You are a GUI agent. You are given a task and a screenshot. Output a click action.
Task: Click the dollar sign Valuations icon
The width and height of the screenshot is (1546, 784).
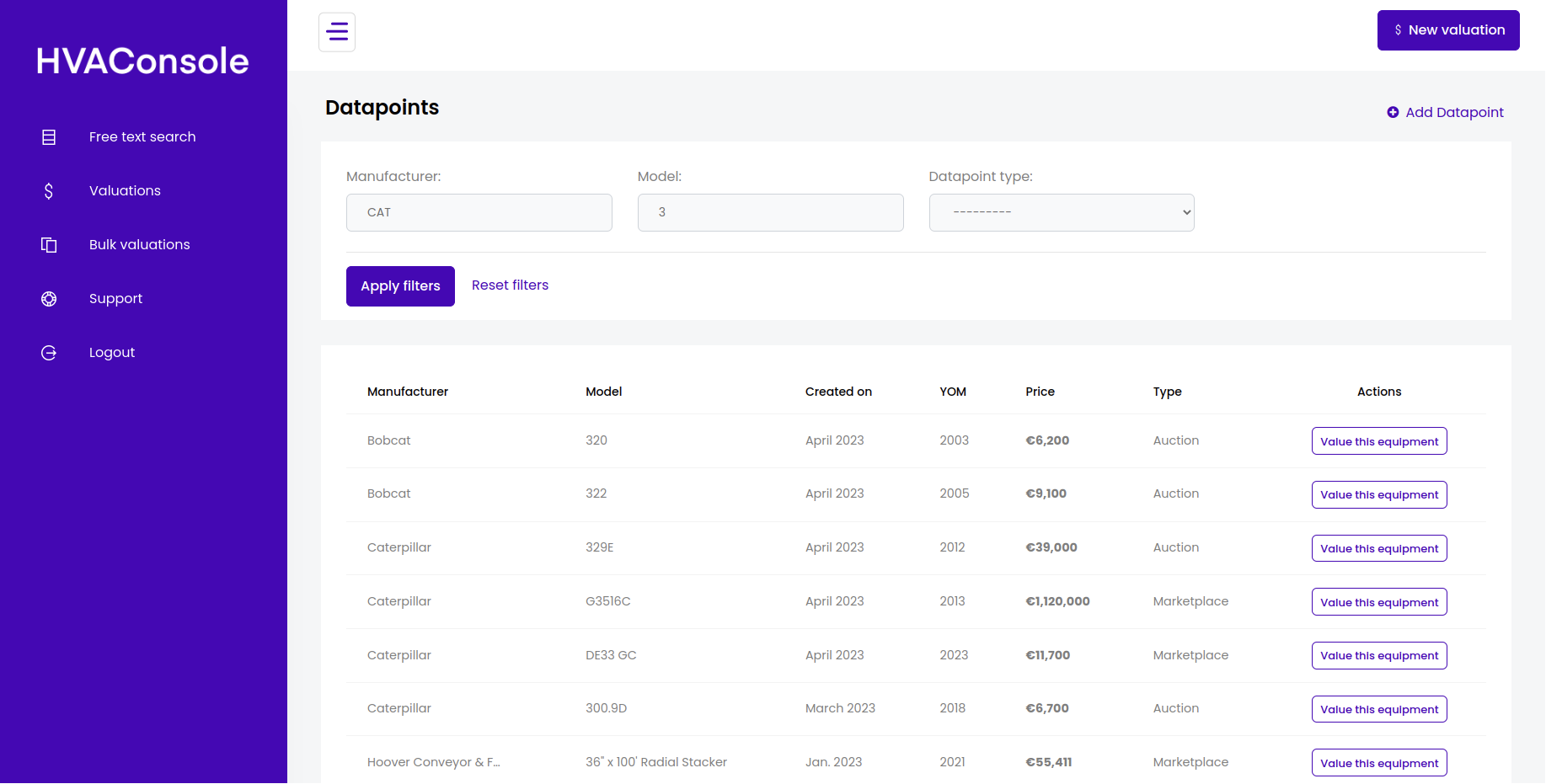point(49,191)
